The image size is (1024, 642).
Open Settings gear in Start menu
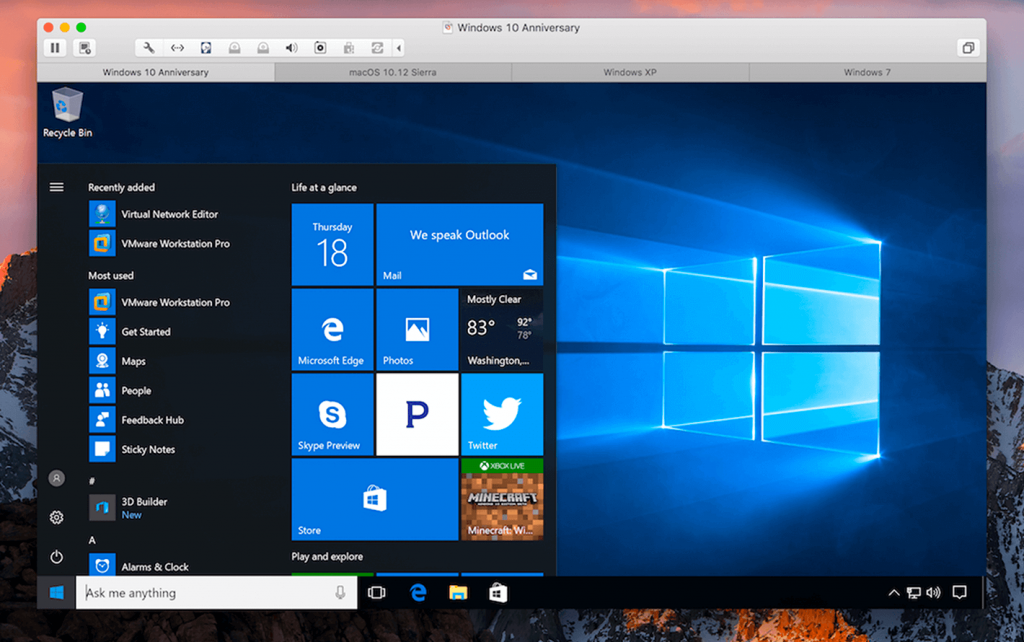click(57, 517)
